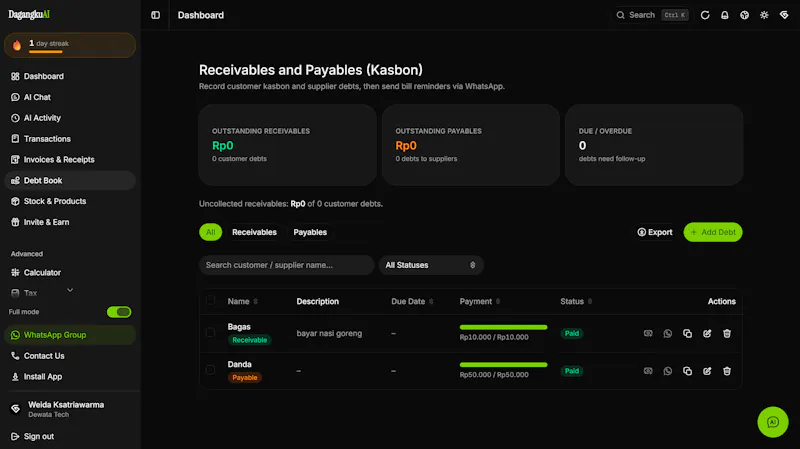Image resolution: width=800 pixels, height=449 pixels.
Task: Duplicate the Danda debt entry
Action: [x=687, y=371]
